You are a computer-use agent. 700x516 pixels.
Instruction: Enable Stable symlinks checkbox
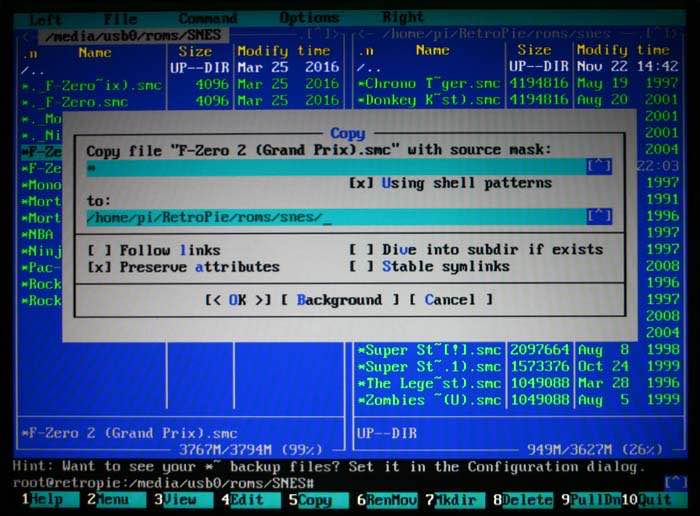(429, 266)
